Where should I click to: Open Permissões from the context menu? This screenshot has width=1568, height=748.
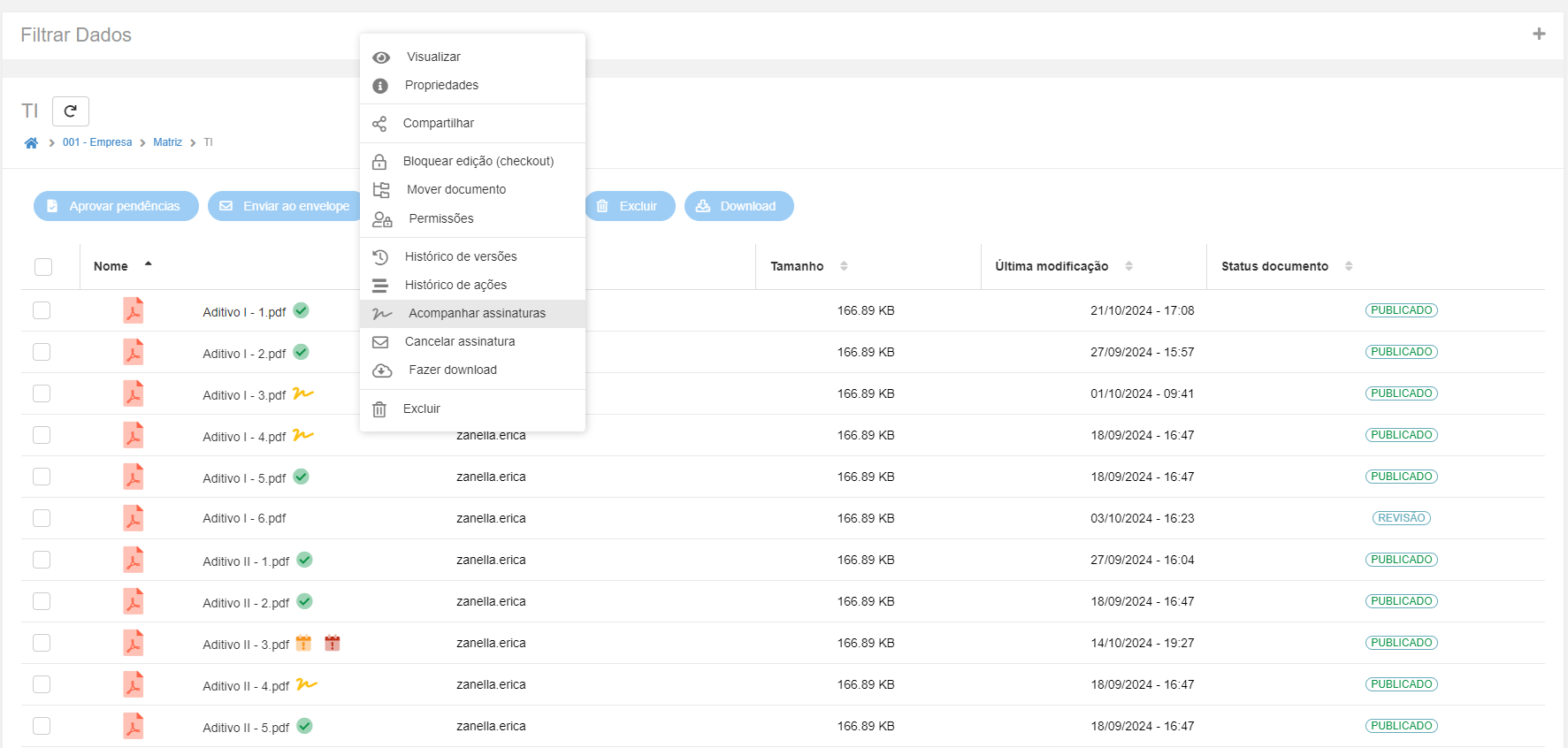(472, 218)
